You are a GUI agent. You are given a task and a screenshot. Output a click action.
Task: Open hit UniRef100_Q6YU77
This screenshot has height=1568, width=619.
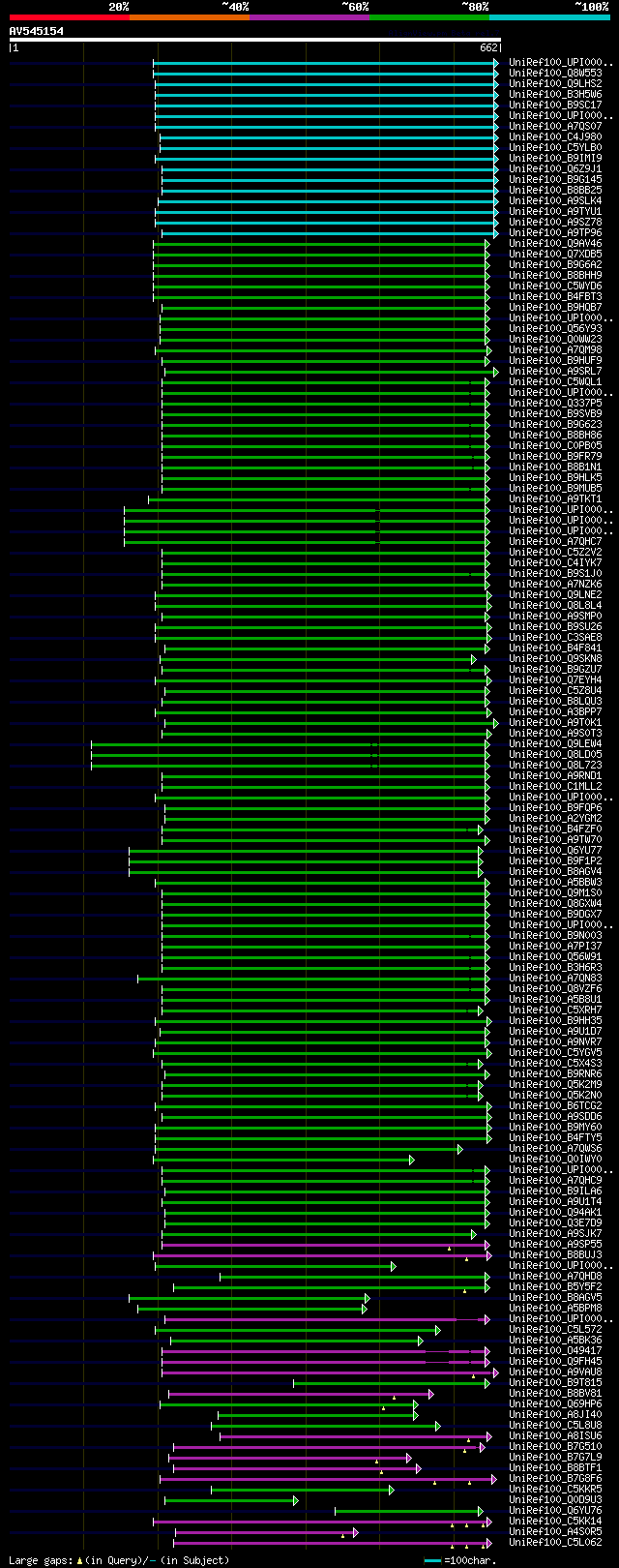coord(555,850)
